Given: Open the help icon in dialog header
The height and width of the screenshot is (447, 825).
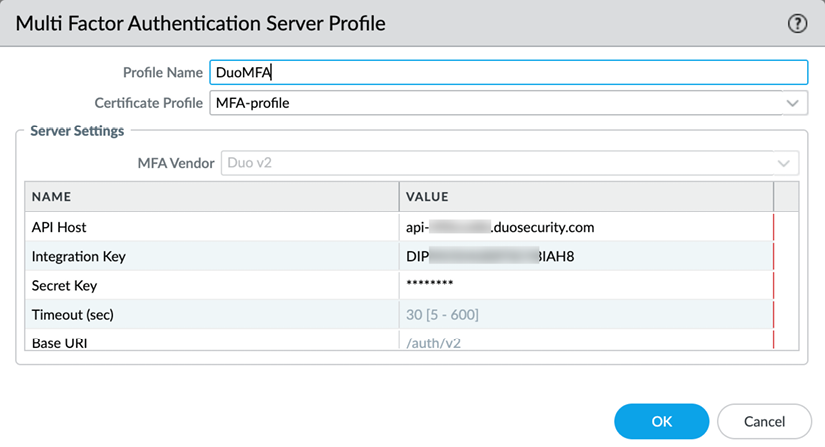Looking at the screenshot, I should tap(797, 24).
